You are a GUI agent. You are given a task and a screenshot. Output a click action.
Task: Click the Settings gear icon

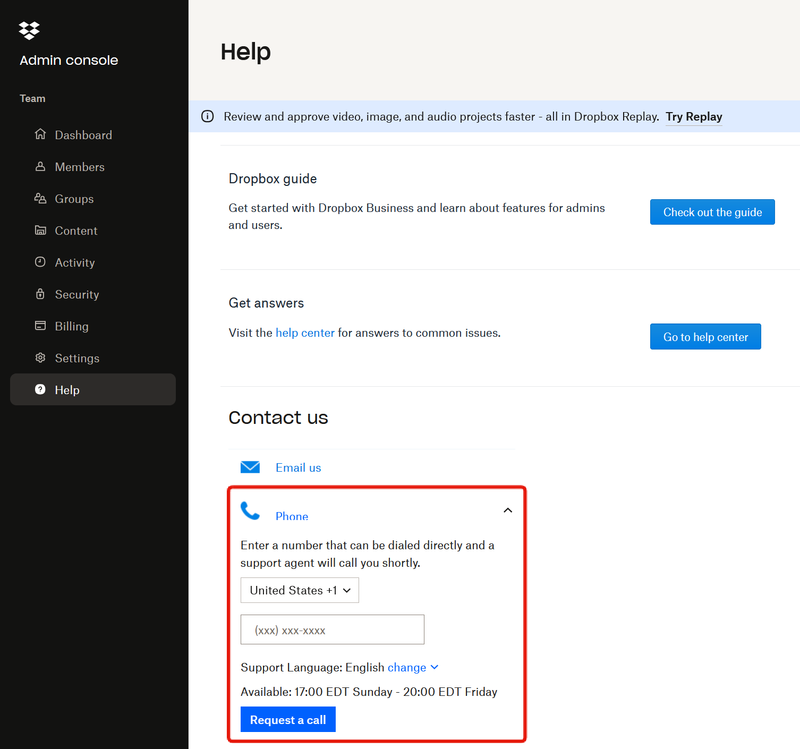[40, 358]
